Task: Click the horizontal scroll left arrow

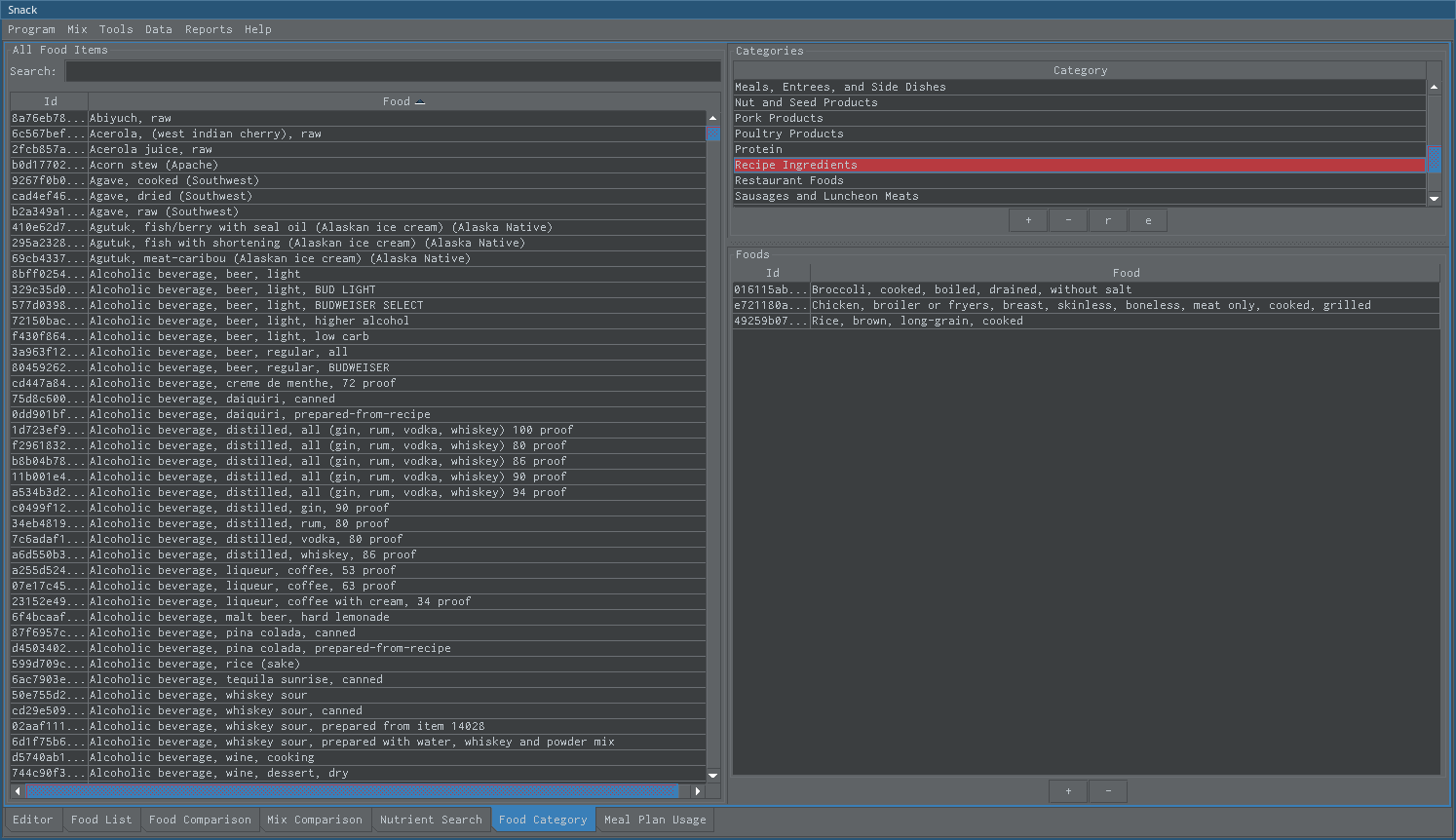Action: click(x=18, y=790)
